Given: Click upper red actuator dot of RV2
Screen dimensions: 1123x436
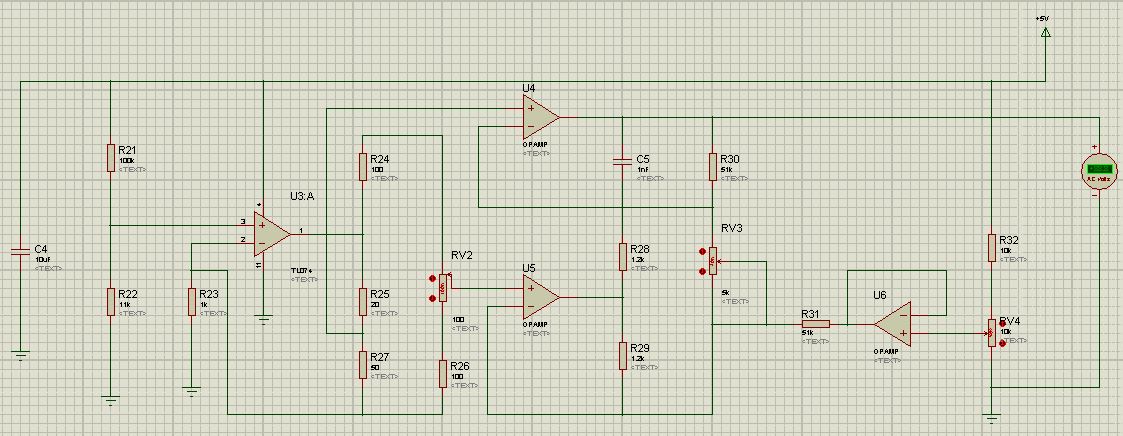Looking at the screenshot, I should [432, 279].
